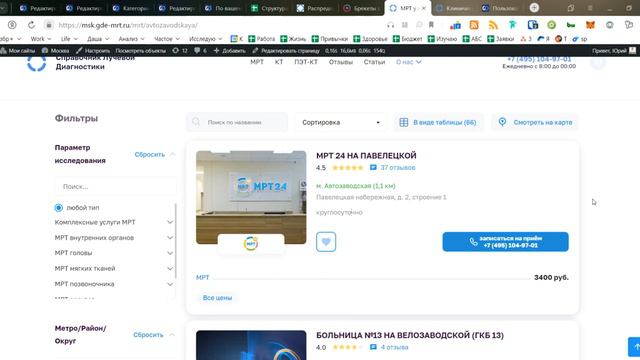Open the yellow RSS extension icon
The image size is (640, 360).
coord(493,25)
